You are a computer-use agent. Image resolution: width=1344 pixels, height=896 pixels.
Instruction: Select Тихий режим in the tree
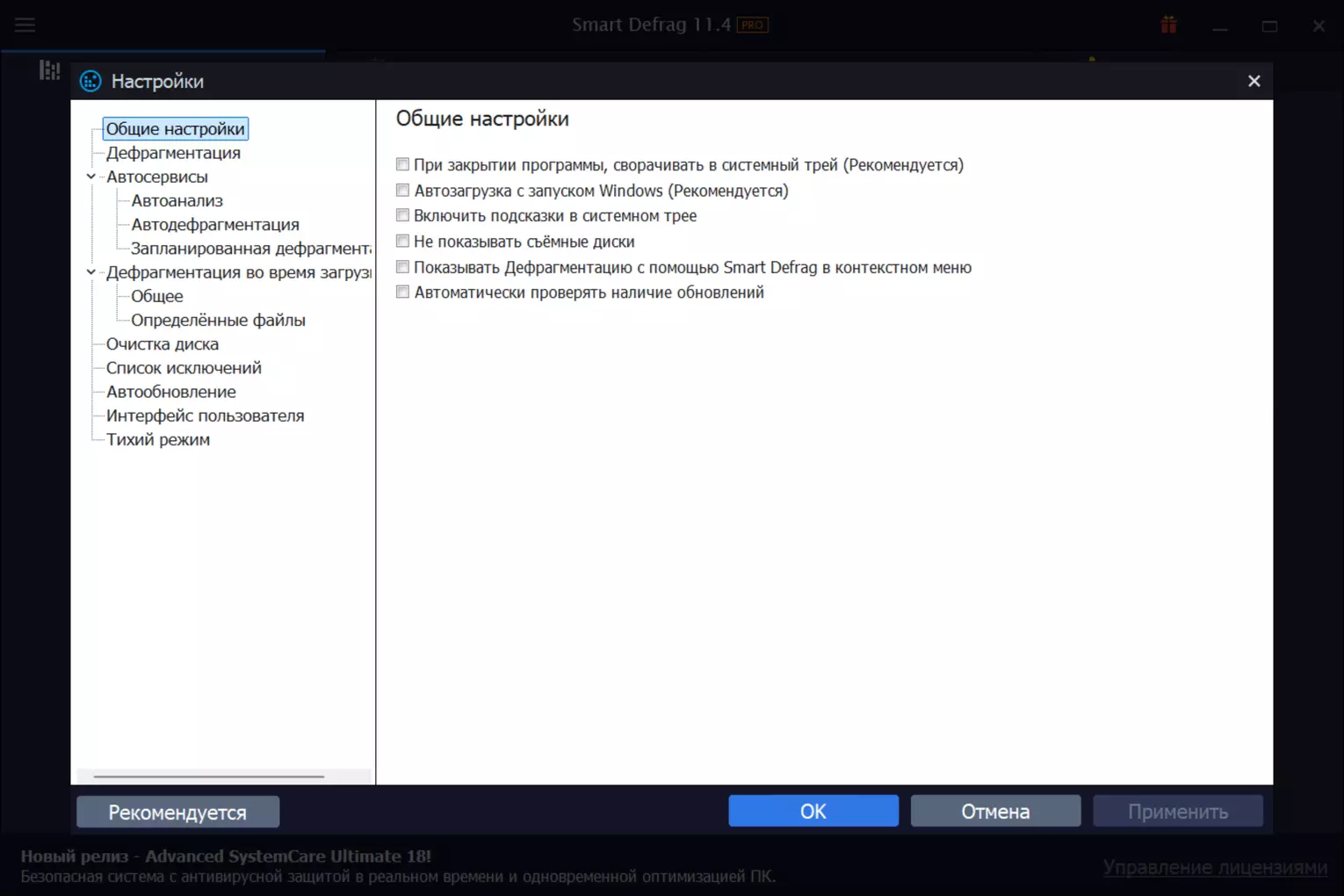[x=158, y=439]
